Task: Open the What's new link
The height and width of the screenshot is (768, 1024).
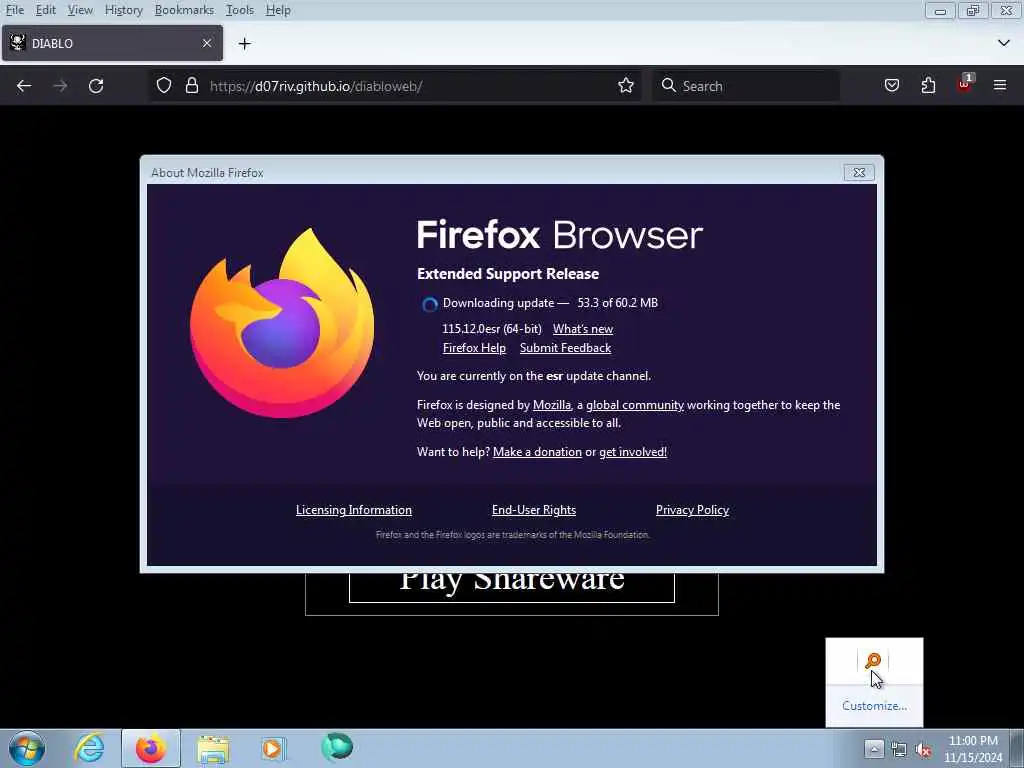Action: pyautogui.click(x=583, y=328)
